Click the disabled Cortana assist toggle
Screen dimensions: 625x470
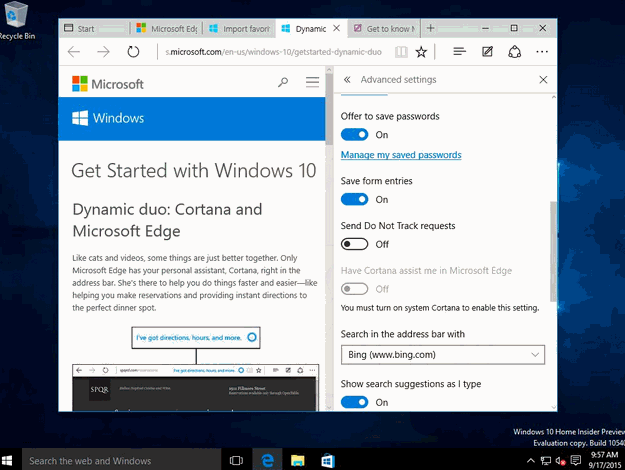point(354,289)
